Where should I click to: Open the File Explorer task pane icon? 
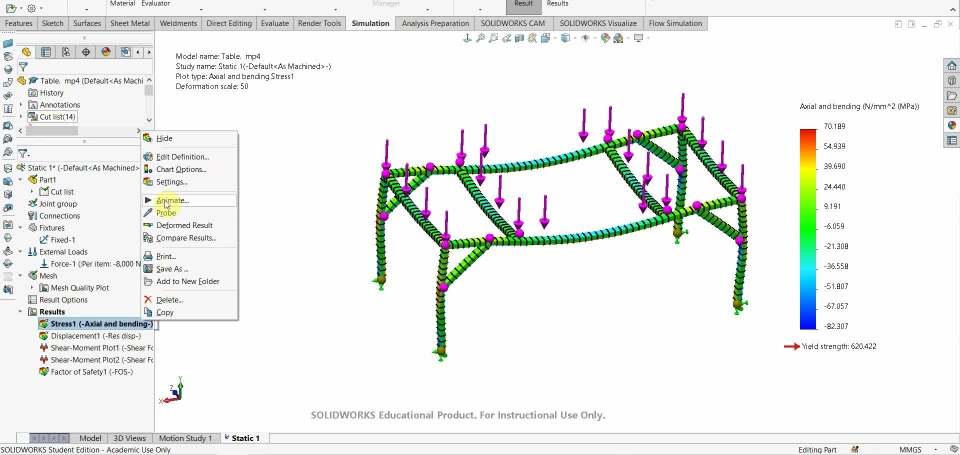point(951,96)
